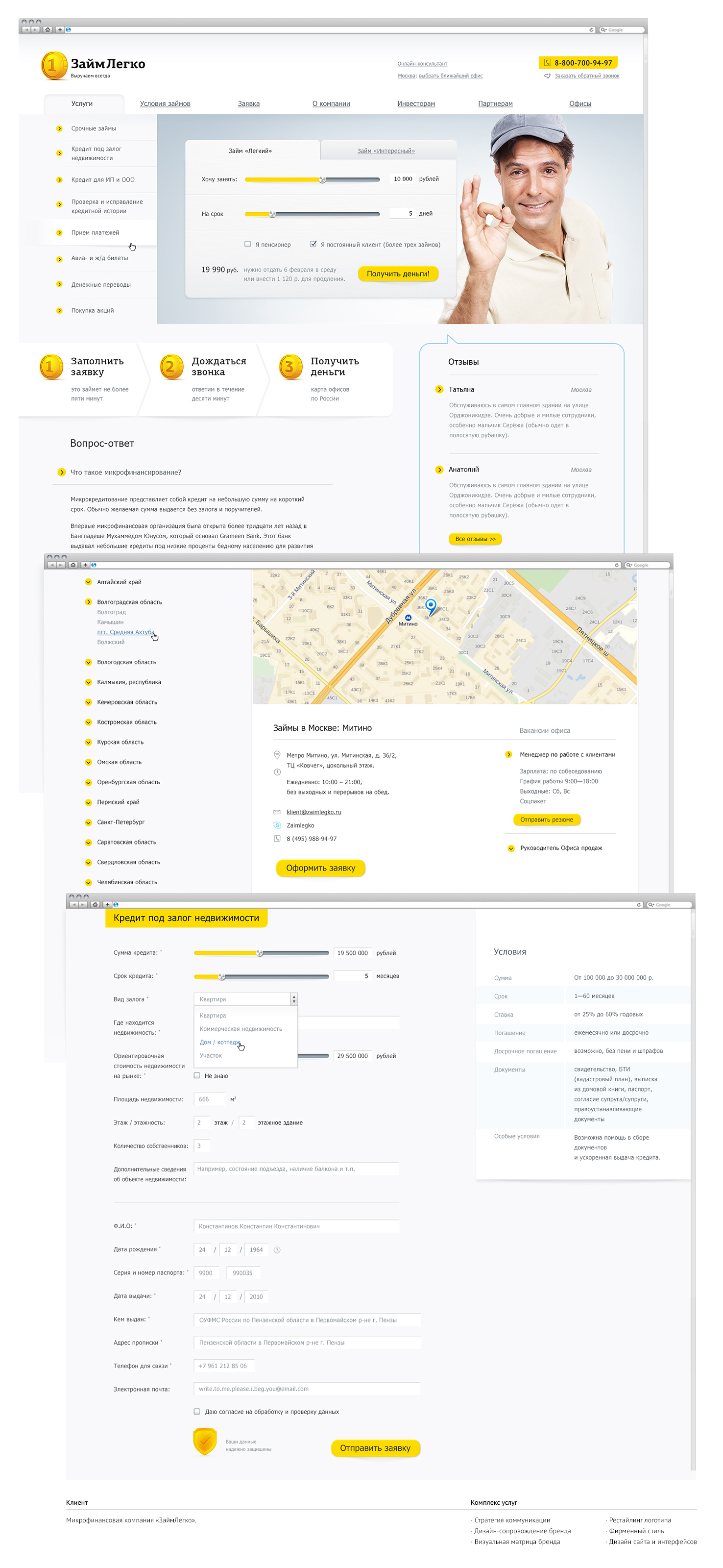The image size is (723, 1568).
Task: Click the loan amount field showing 10 000
Action: tap(402, 179)
